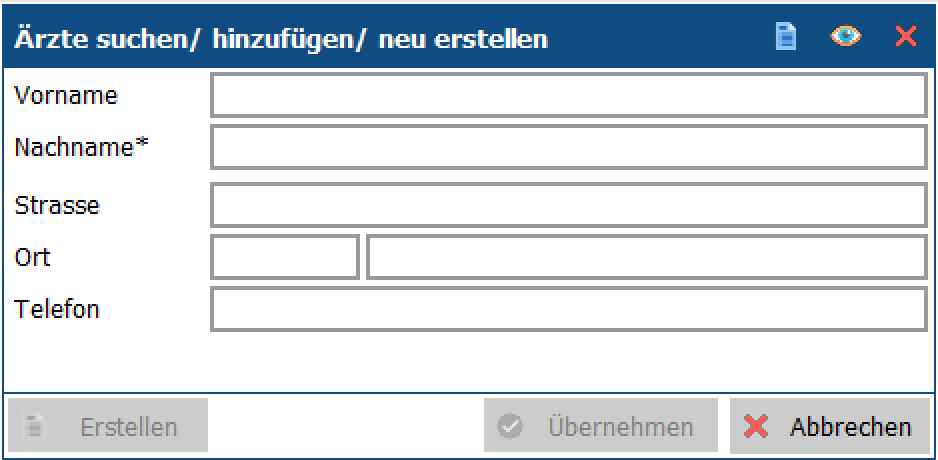Click the Erstellen button

coord(108,425)
